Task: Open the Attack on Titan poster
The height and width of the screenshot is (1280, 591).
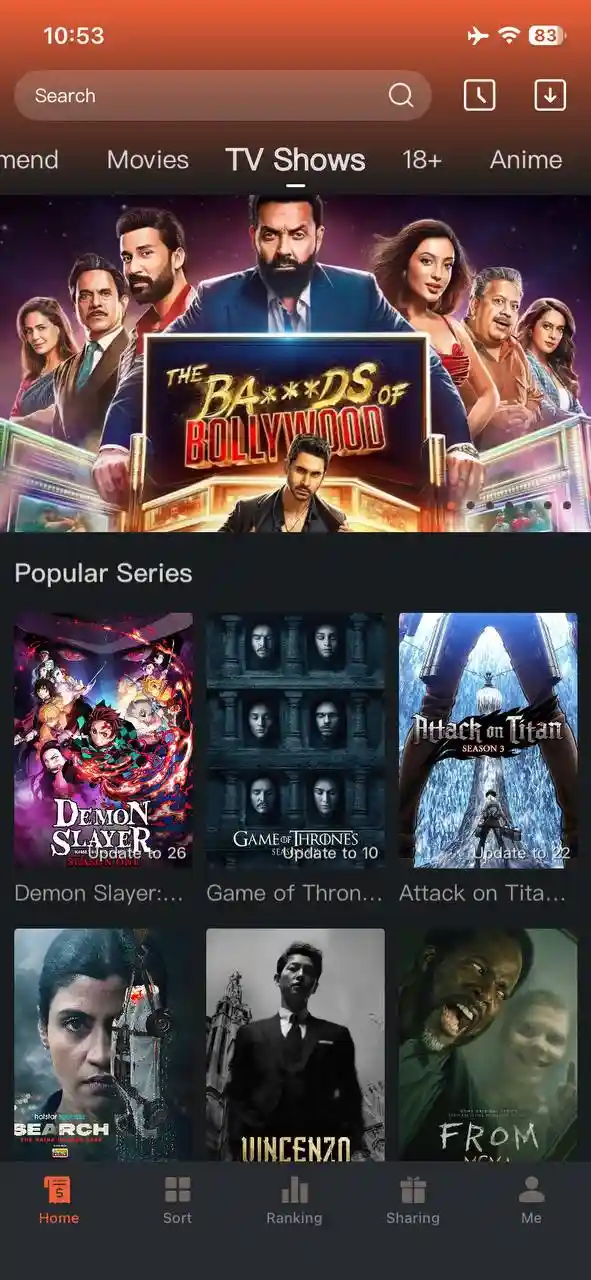Action: 488,740
